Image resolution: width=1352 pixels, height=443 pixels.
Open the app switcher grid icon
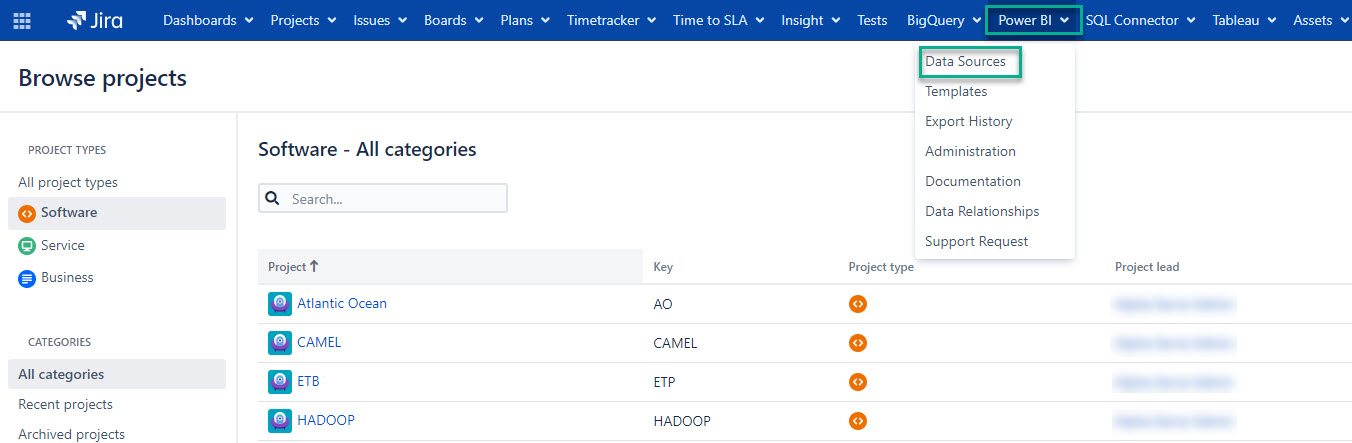pos(22,20)
